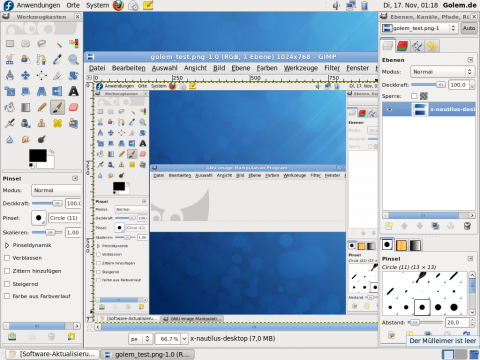Screen dimensions: 480x360
Task: Open the Modus dropdown in Pinsel tool options
Action: click(x=56, y=190)
